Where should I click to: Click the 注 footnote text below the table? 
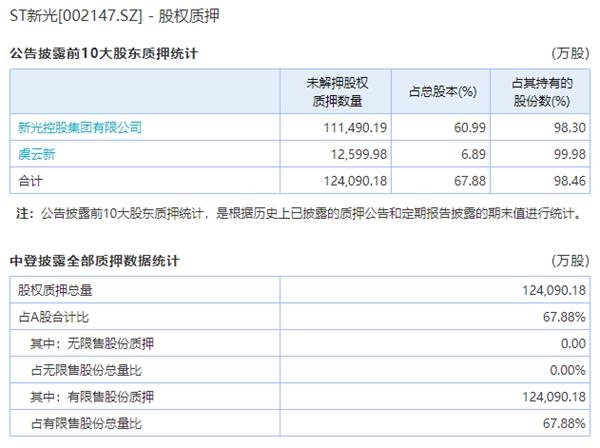[x=300, y=213]
